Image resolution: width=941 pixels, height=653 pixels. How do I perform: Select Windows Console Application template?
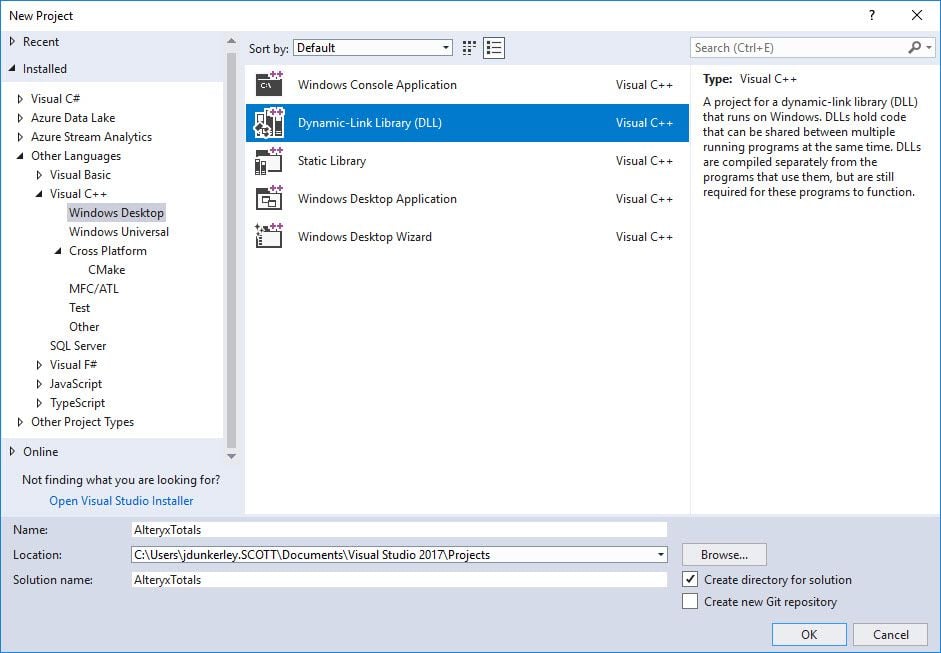467,85
